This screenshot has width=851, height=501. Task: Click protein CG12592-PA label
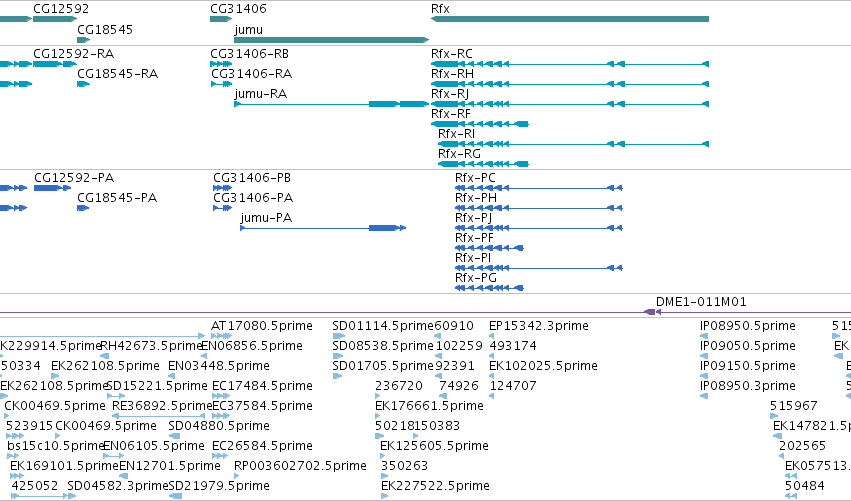pyautogui.click(x=74, y=178)
